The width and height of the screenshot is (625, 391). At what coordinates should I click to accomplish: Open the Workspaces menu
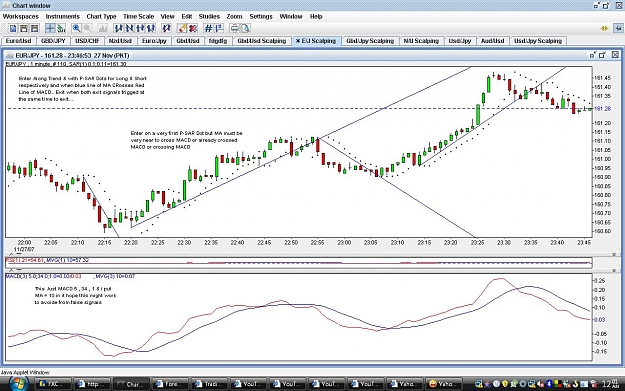pyautogui.click(x=21, y=16)
